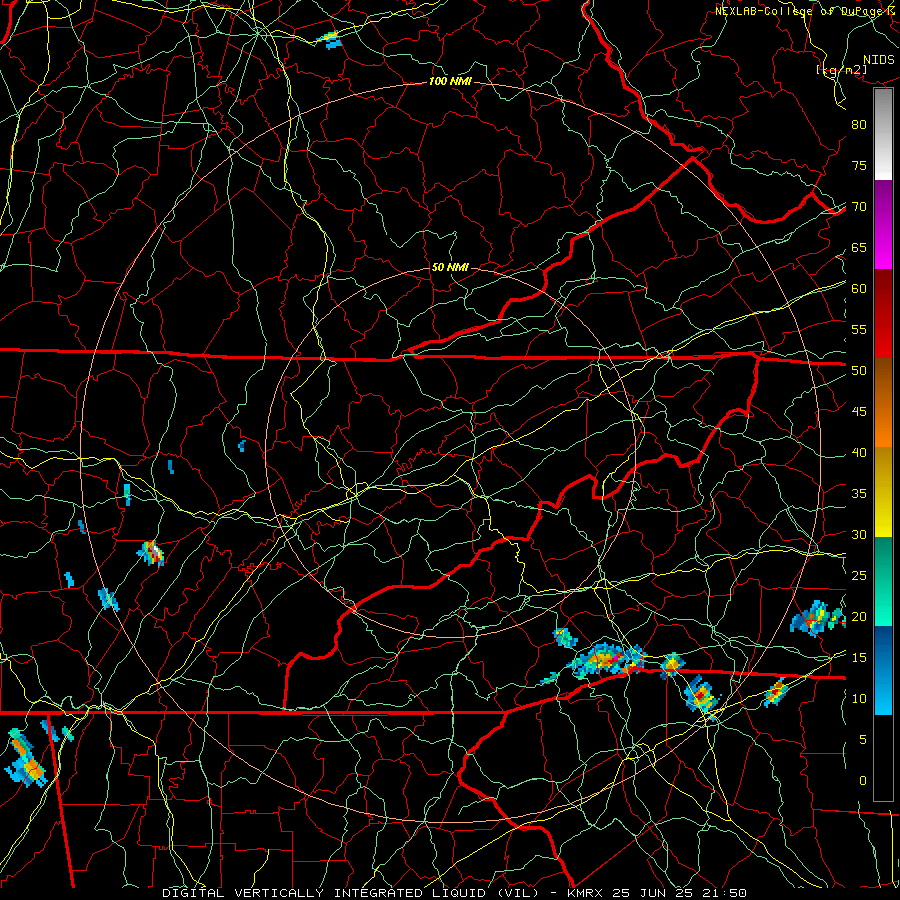Pick the orange-brown band of the color scale

[883, 402]
